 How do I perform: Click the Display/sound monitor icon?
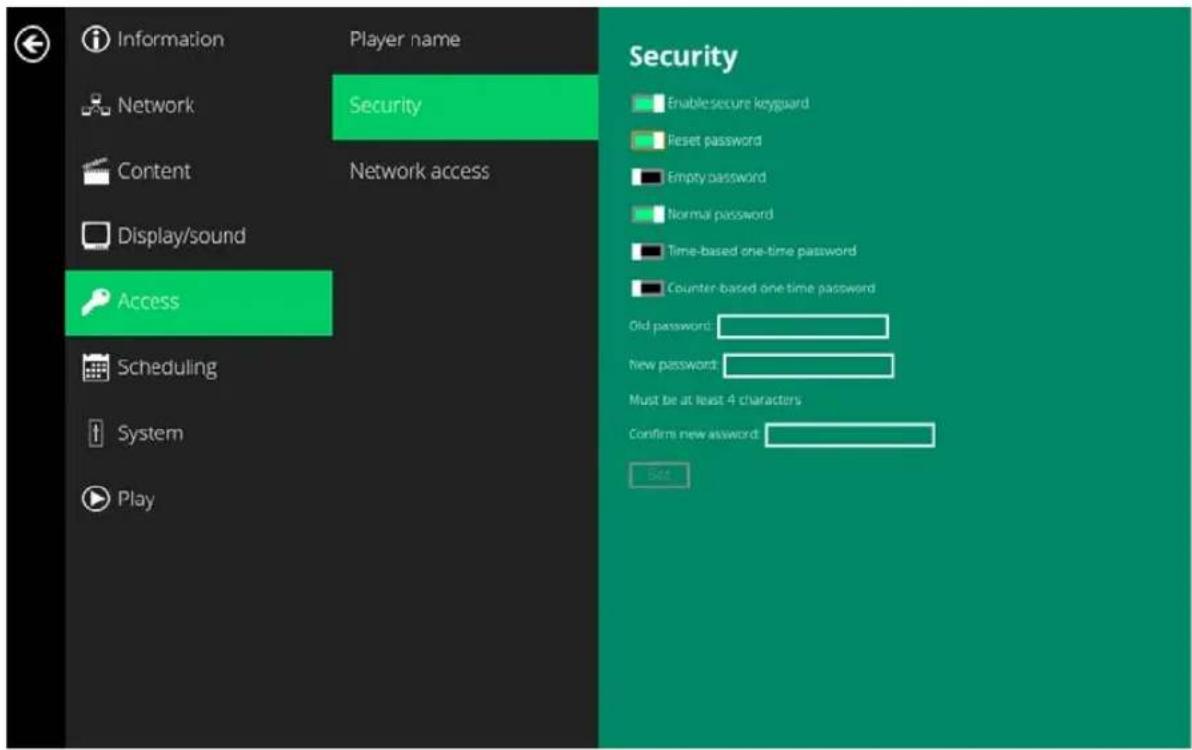coord(96,236)
